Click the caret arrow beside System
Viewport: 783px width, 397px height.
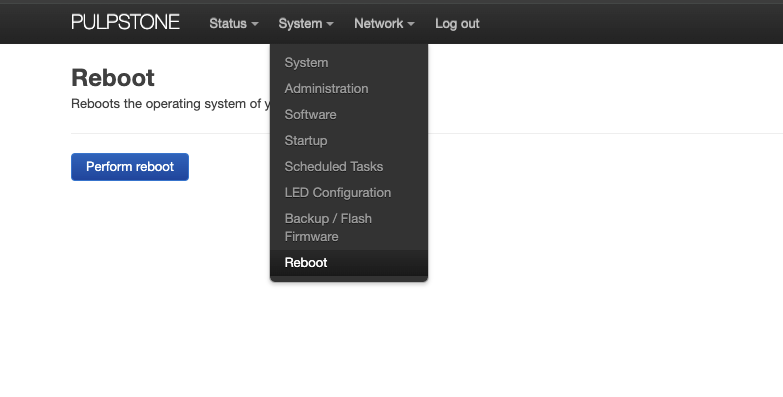pos(330,24)
